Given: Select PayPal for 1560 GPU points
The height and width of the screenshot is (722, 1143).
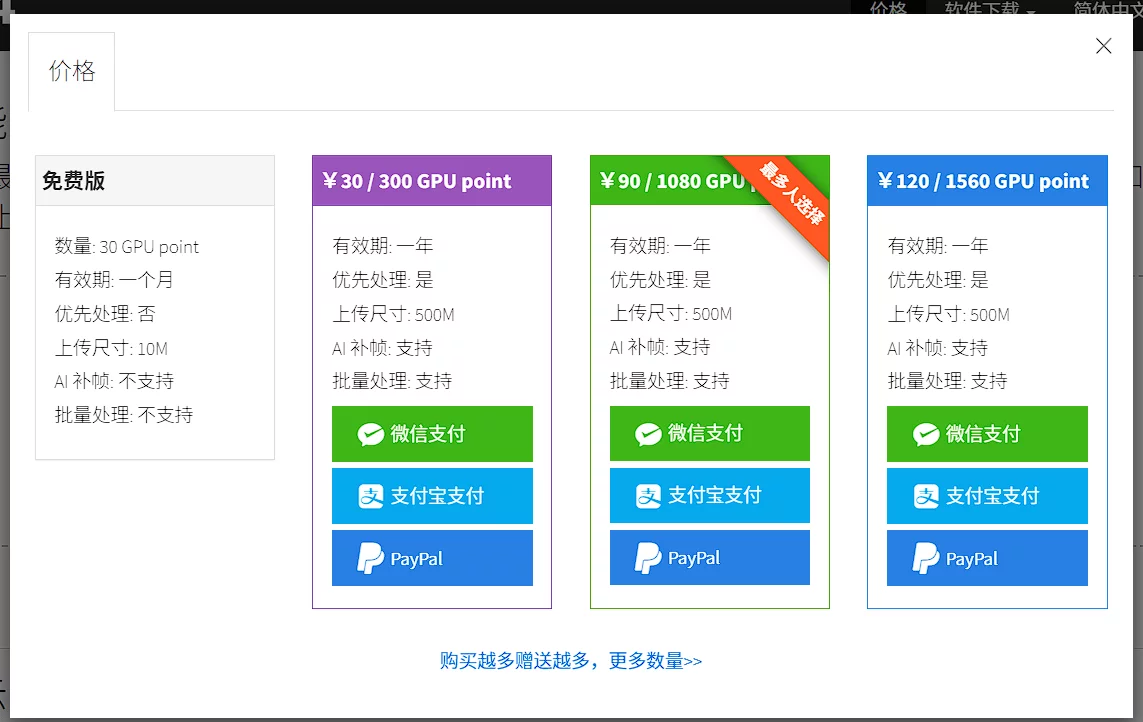Looking at the screenshot, I should 987,558.
